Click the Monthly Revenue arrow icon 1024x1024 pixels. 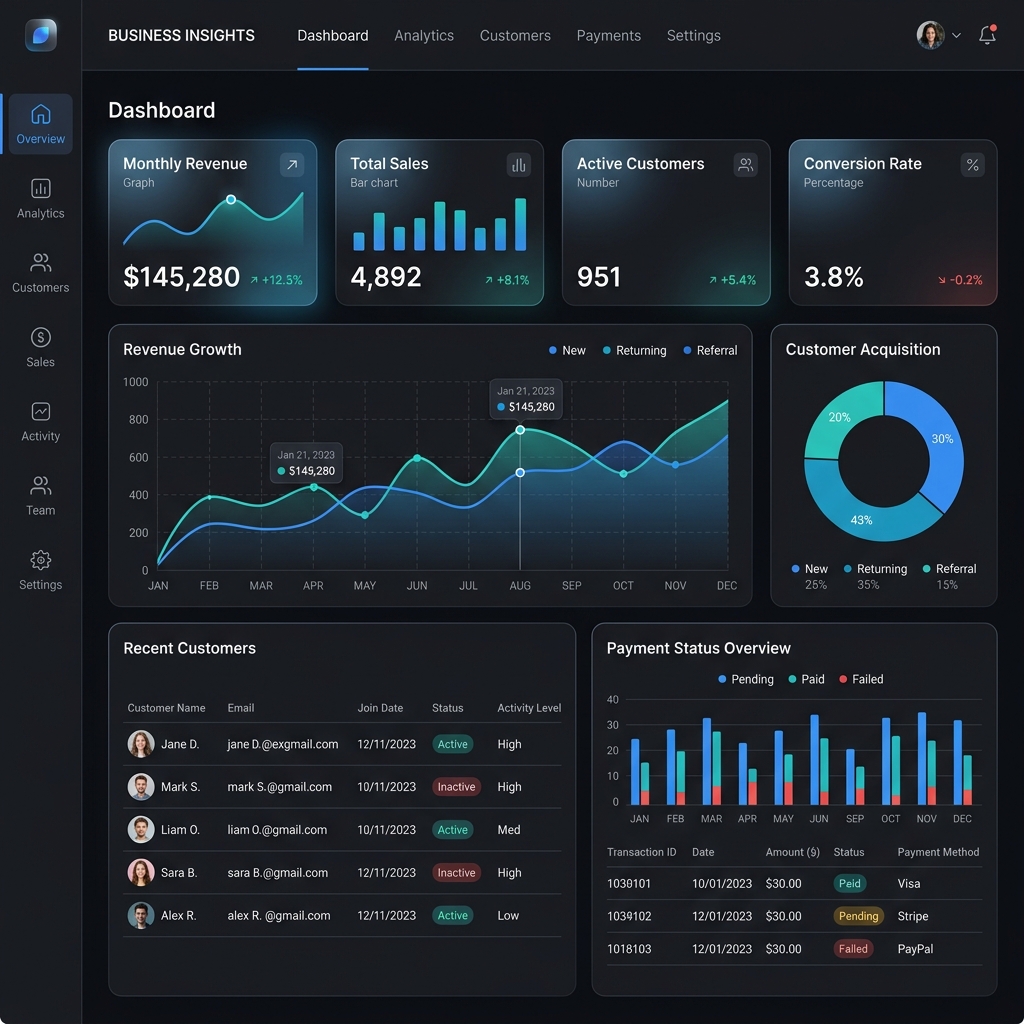coord(292,165)
